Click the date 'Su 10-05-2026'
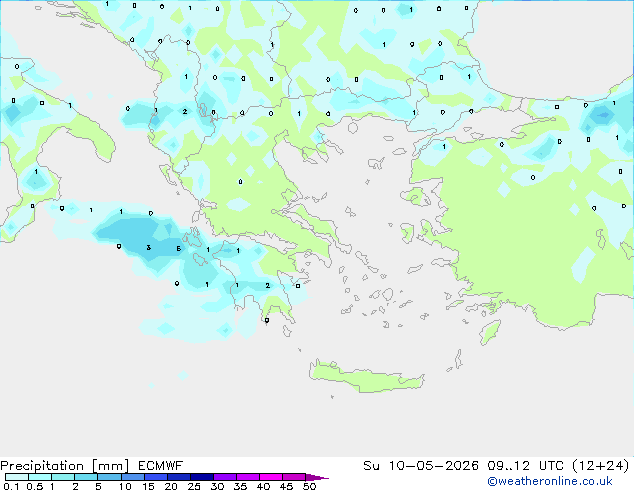This screenshot has height=490, width=634. (x=421, y=466)
